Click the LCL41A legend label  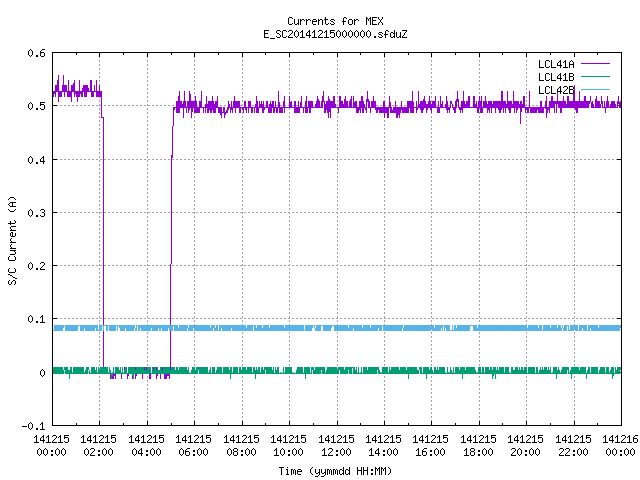click(556, 64)
